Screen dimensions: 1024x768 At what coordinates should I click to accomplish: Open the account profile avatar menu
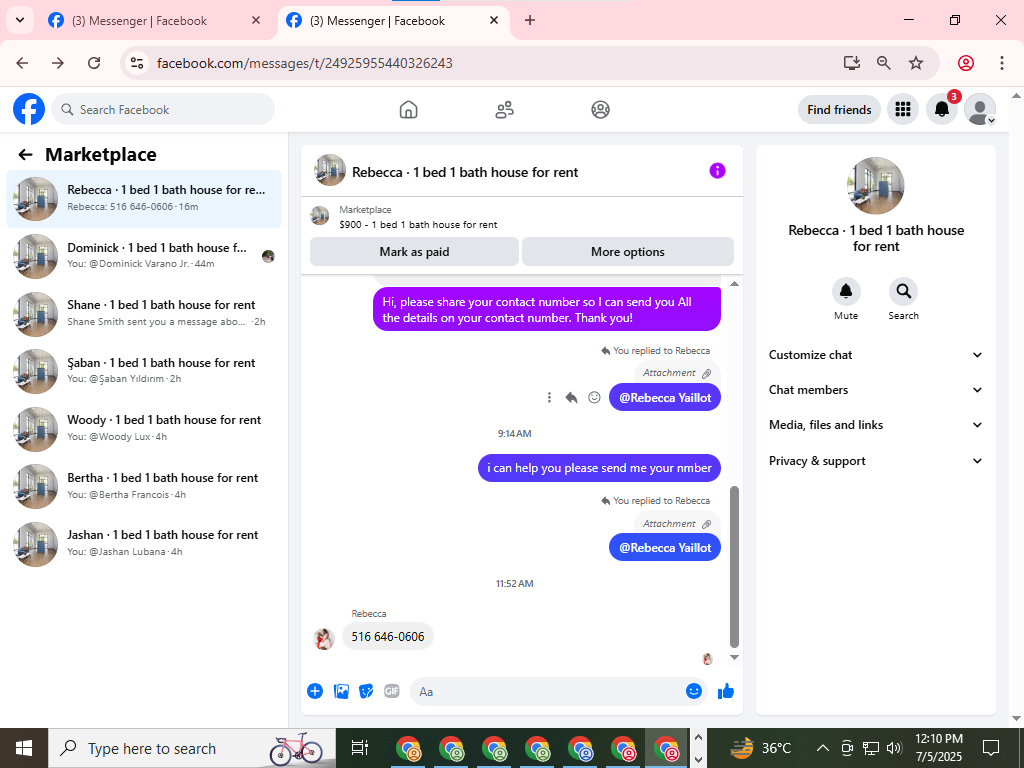click(980, 110)
